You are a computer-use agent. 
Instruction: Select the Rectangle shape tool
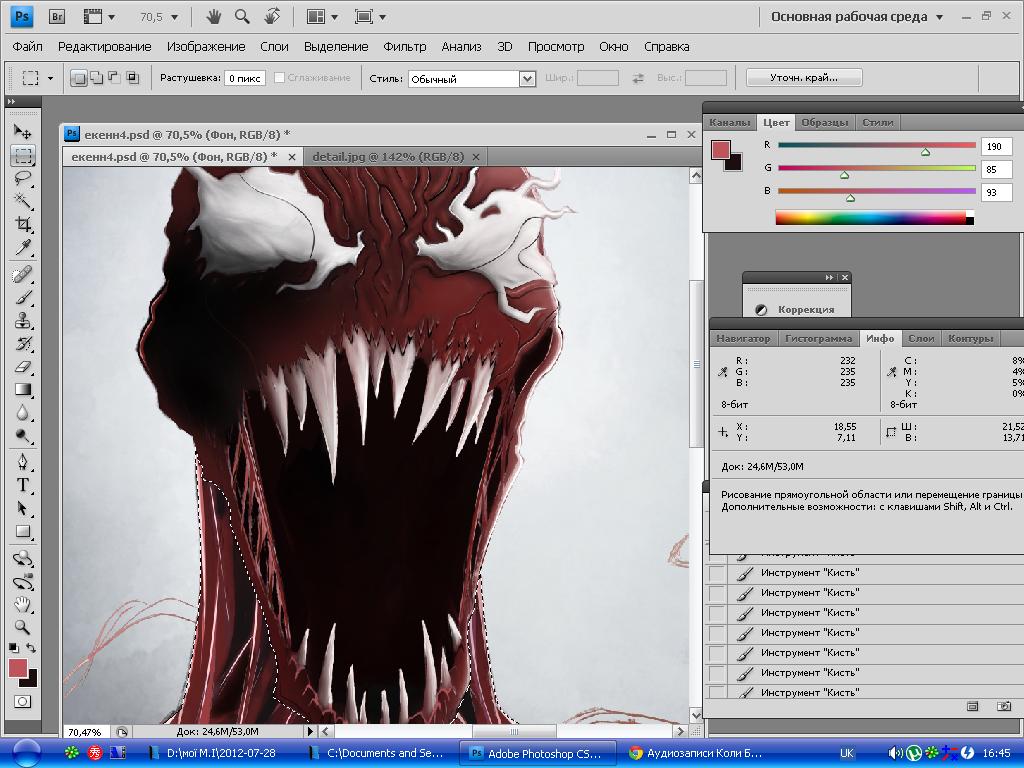point(23,532)
